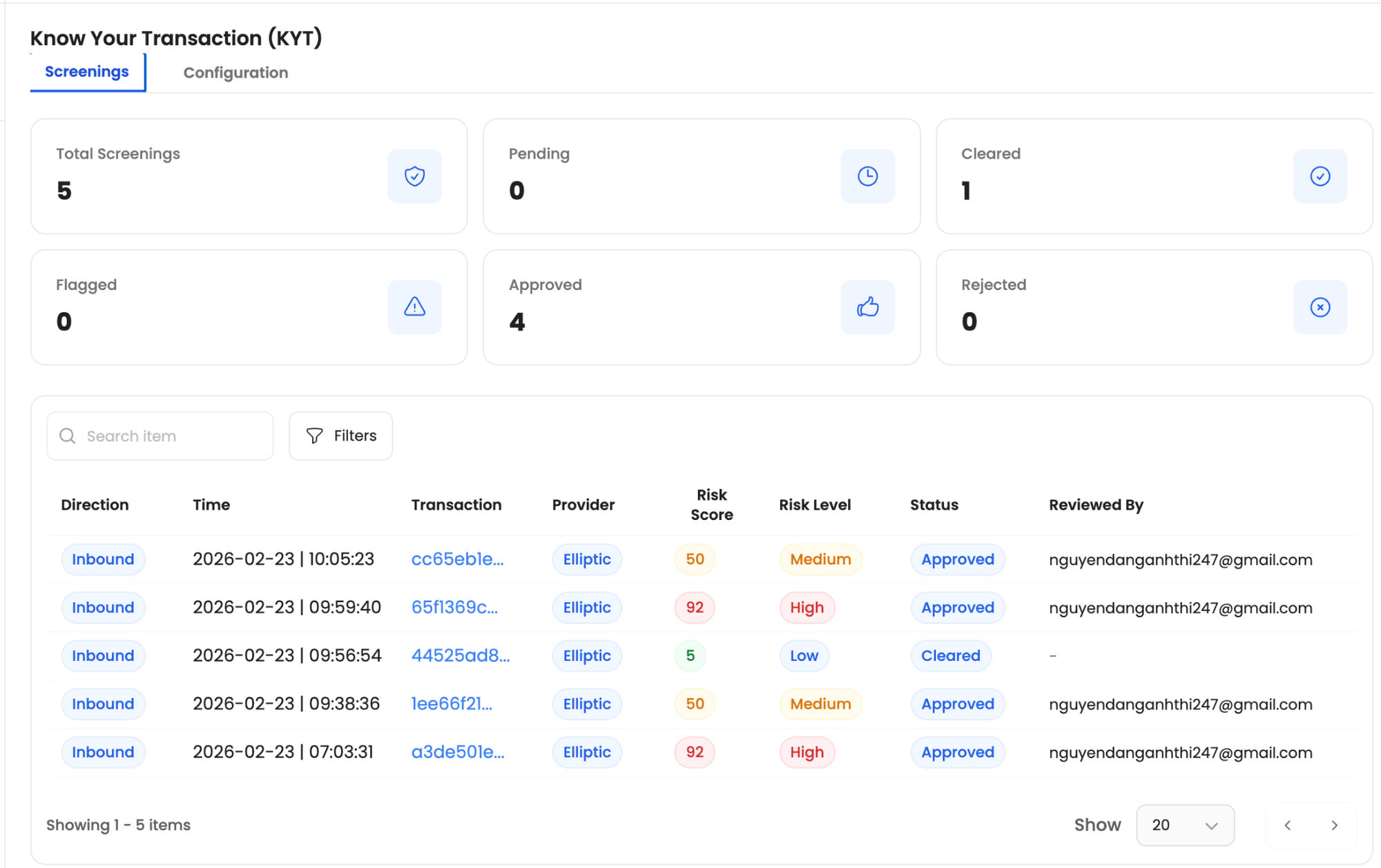Click High risk badge in 09:59:40 row
This screenshot has width=1381, height=868.
[807, 608]
